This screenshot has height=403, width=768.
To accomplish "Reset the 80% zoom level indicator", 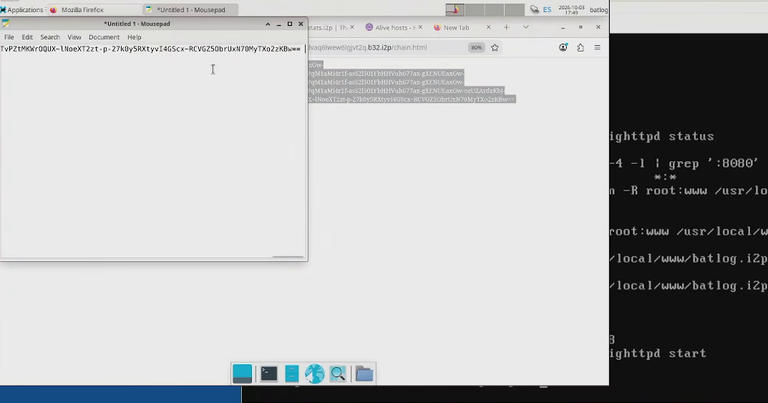I will click(x=476, y=47).
